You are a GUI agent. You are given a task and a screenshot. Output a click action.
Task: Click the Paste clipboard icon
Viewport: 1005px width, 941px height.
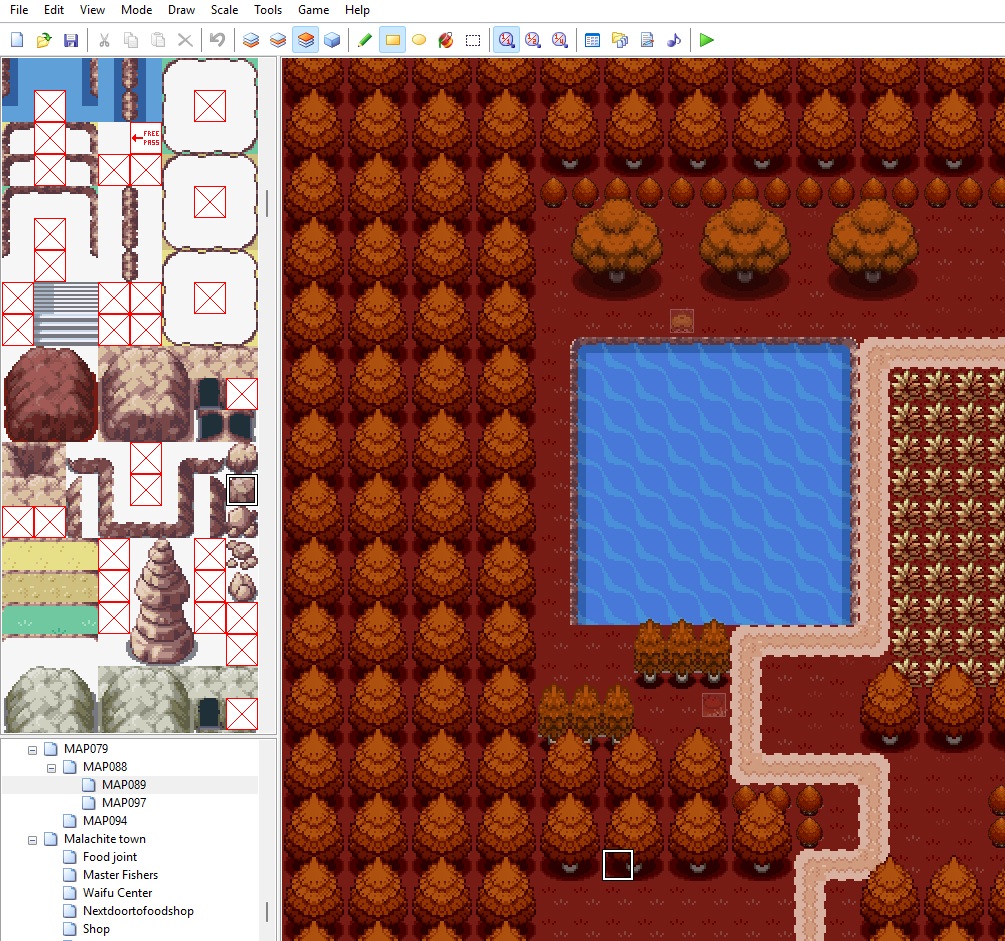click(158, 40)
